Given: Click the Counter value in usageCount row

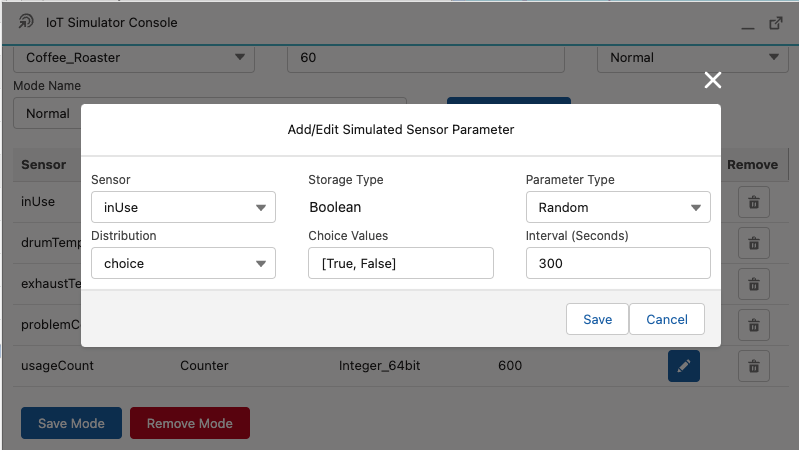Looking at the screenshot, I should pos(204,365).
